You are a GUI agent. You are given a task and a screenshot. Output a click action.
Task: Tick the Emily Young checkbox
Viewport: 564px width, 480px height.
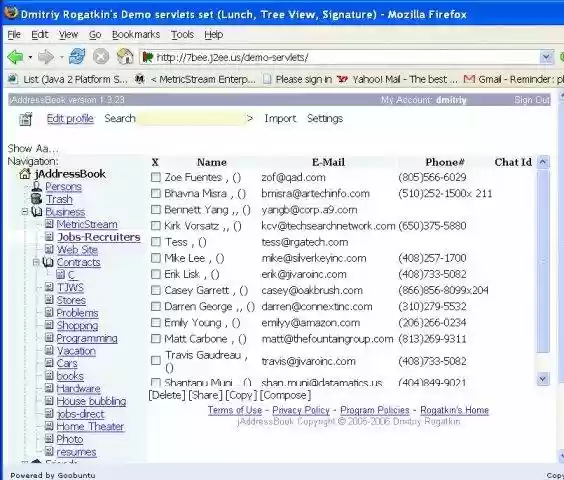pyautogui.click(x=155, y=322)
